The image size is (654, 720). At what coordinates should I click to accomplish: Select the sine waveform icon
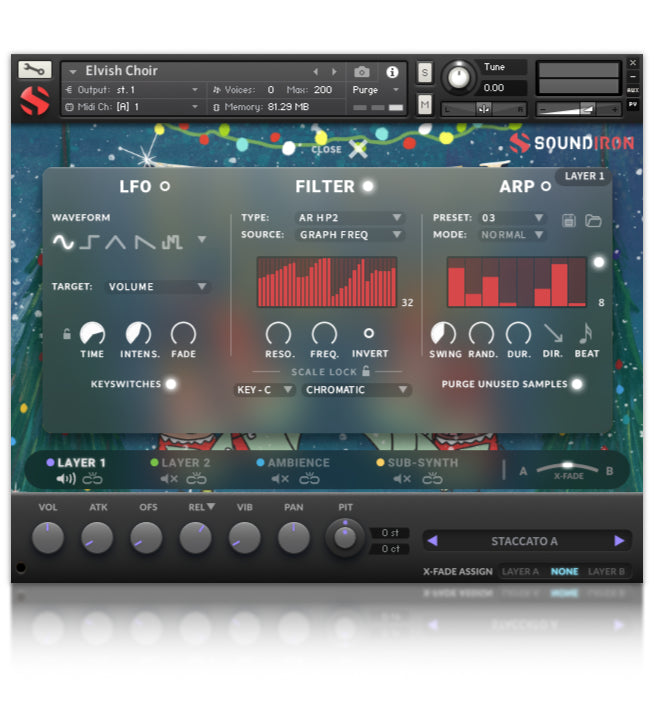[63, 241]
